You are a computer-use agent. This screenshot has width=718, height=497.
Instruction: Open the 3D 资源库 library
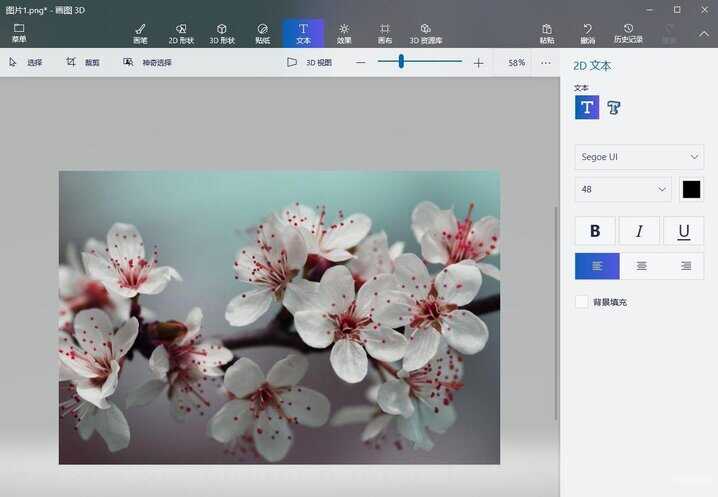[x=426, y=33]
